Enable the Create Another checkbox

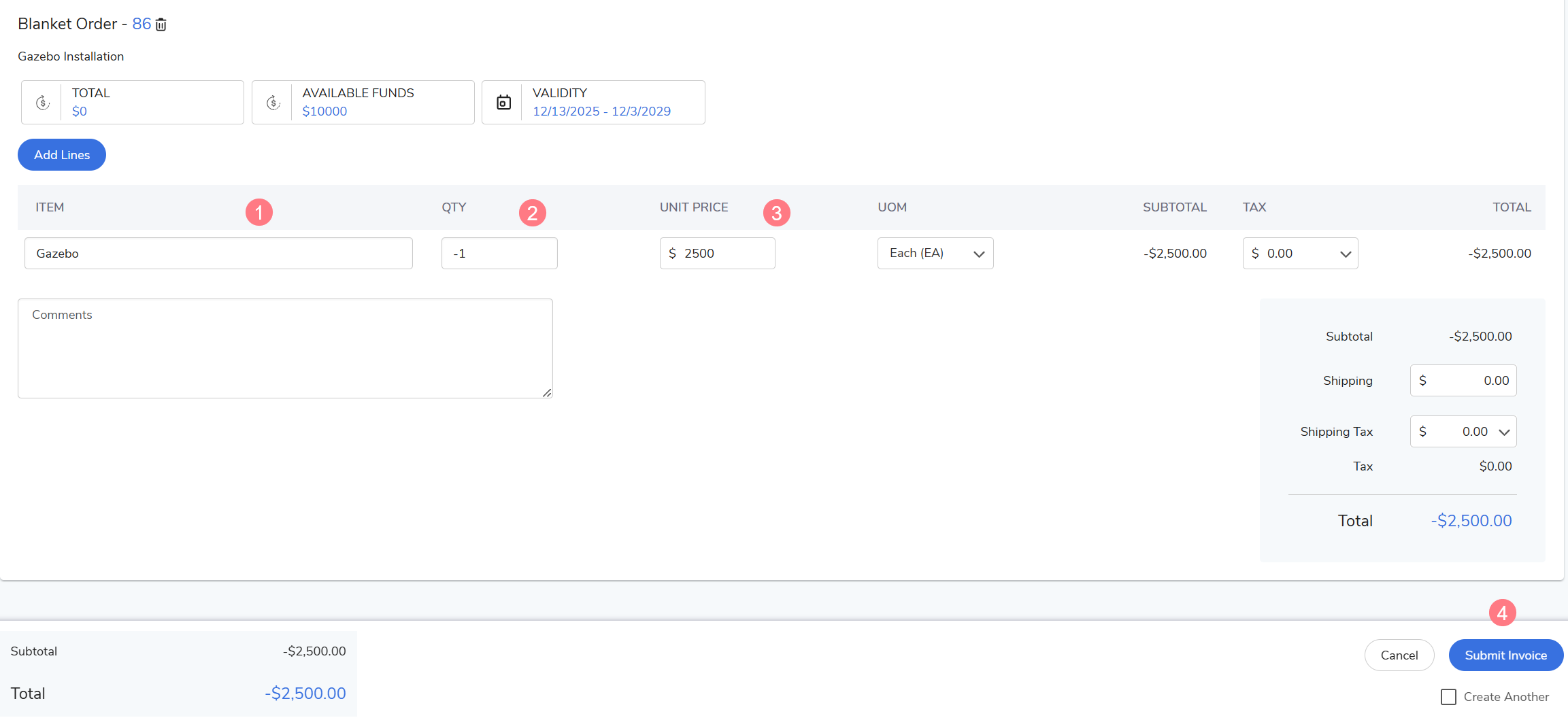(1448, 697)
